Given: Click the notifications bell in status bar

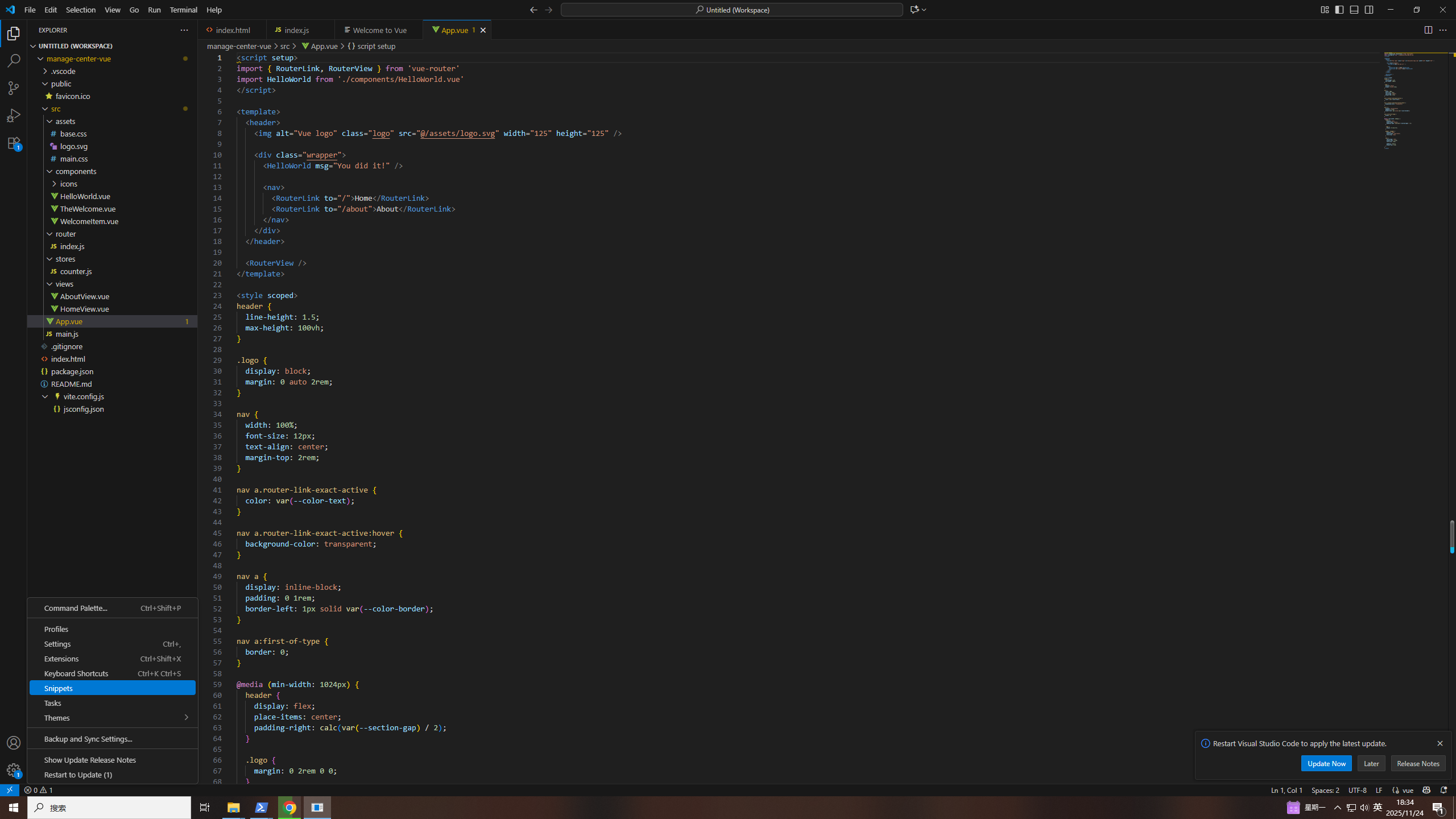Looking at the screenshot, I should pos(1443,790).
